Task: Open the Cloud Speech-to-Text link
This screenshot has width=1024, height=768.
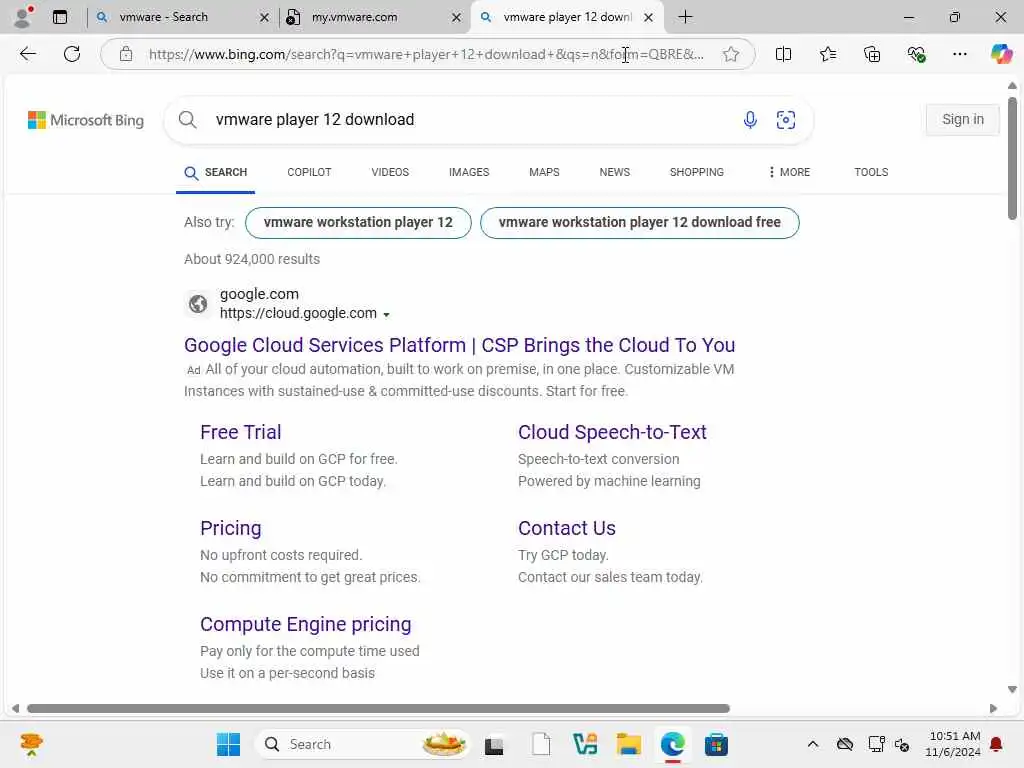Action: coord(612,432)
